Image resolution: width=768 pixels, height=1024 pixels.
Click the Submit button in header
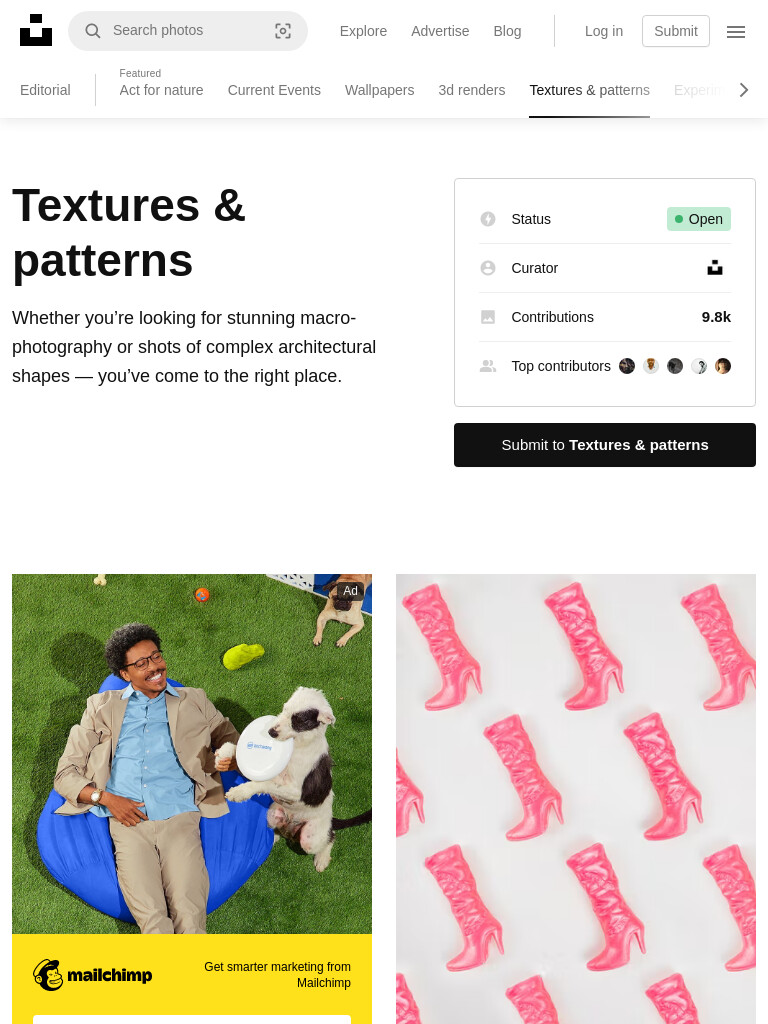coord(676,31)
